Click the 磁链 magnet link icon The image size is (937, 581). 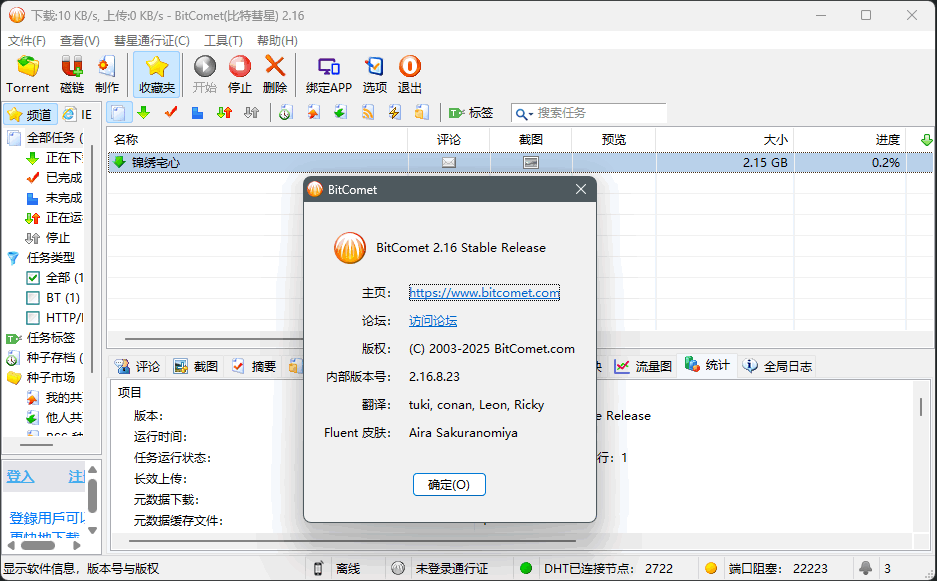pyautogui.click(x=72, y=68)
